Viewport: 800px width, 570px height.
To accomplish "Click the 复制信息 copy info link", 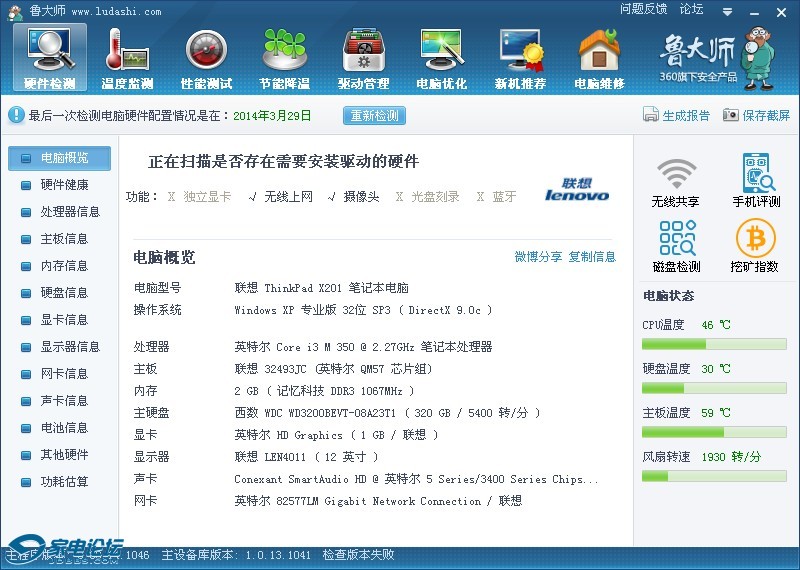I will (x=592, y=257).
